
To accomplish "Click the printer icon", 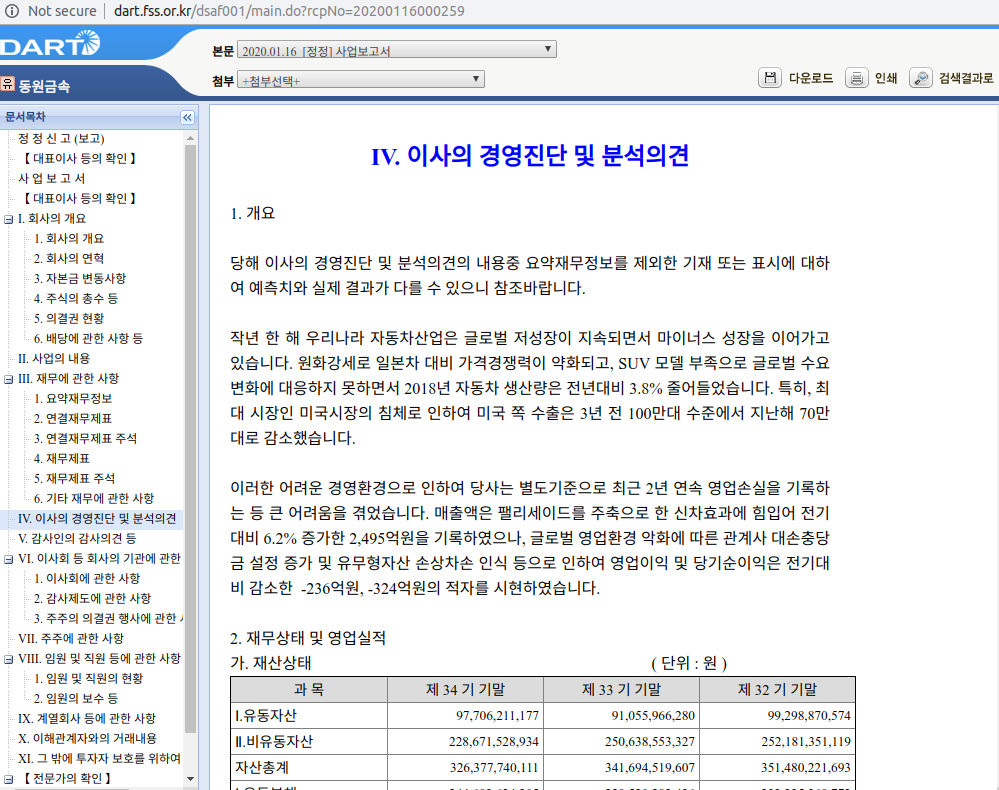I will (x=856, y=78).
